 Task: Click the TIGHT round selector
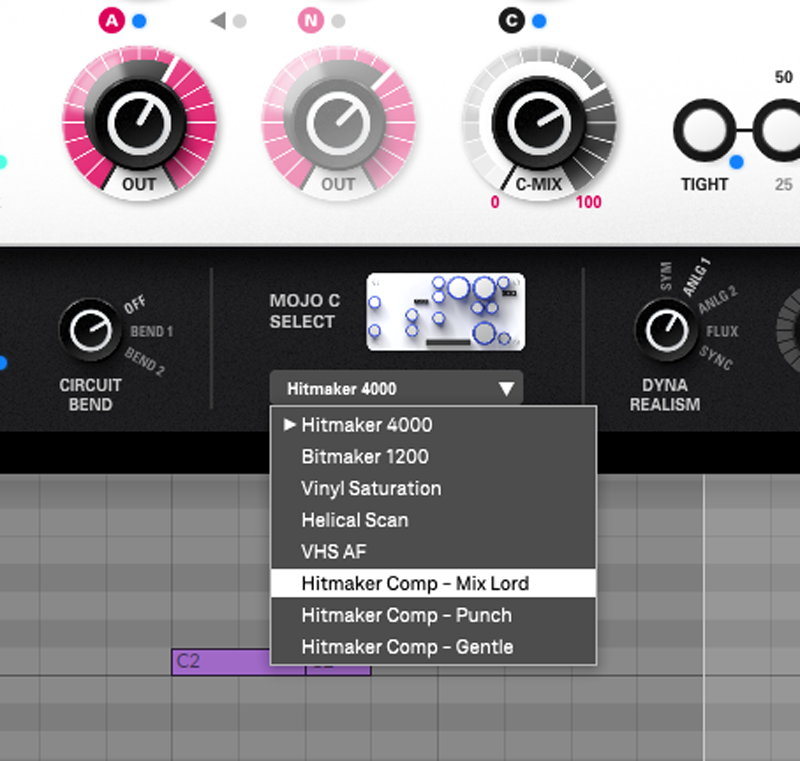[705, 131]
